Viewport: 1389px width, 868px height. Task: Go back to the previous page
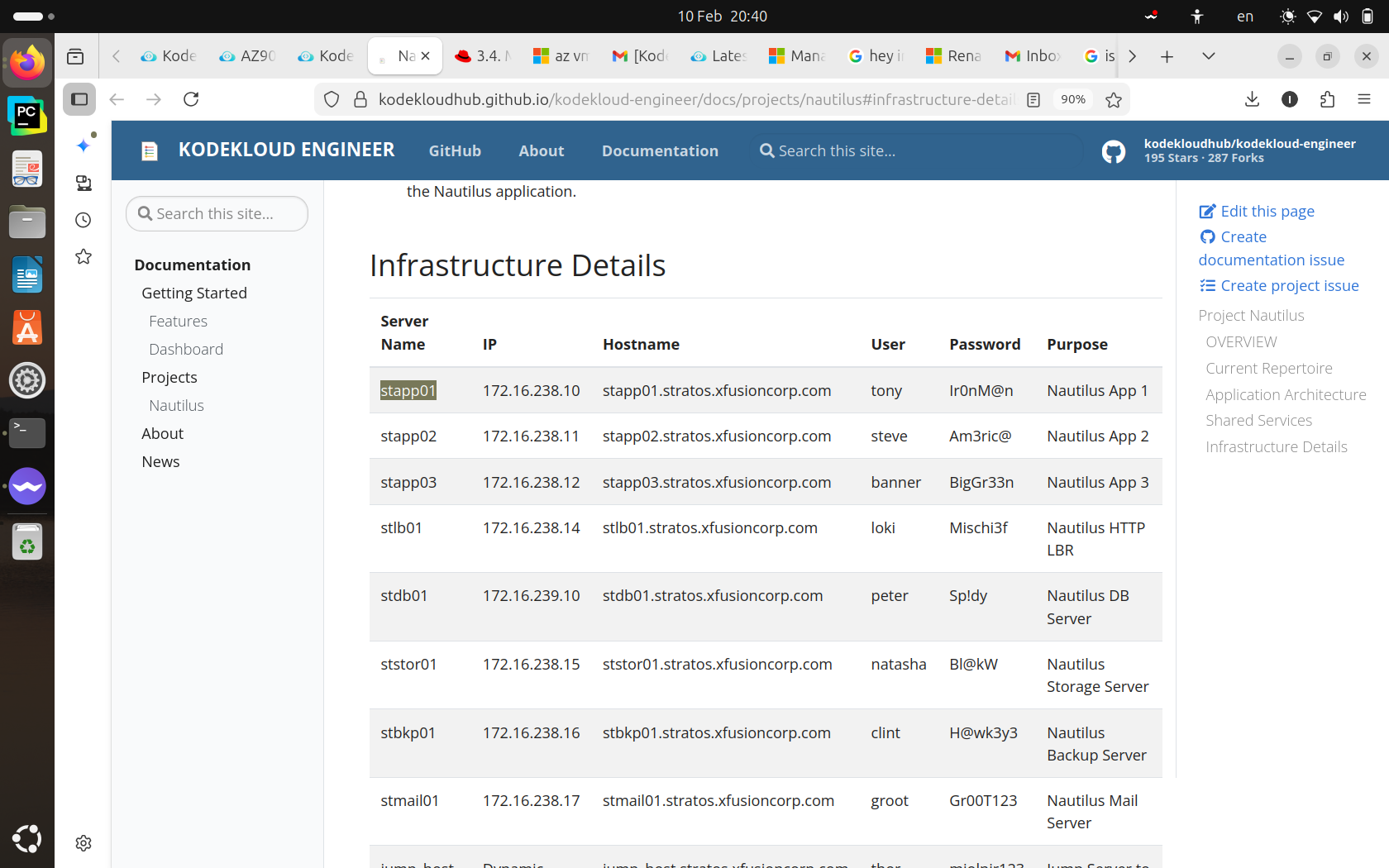point(117,99)
